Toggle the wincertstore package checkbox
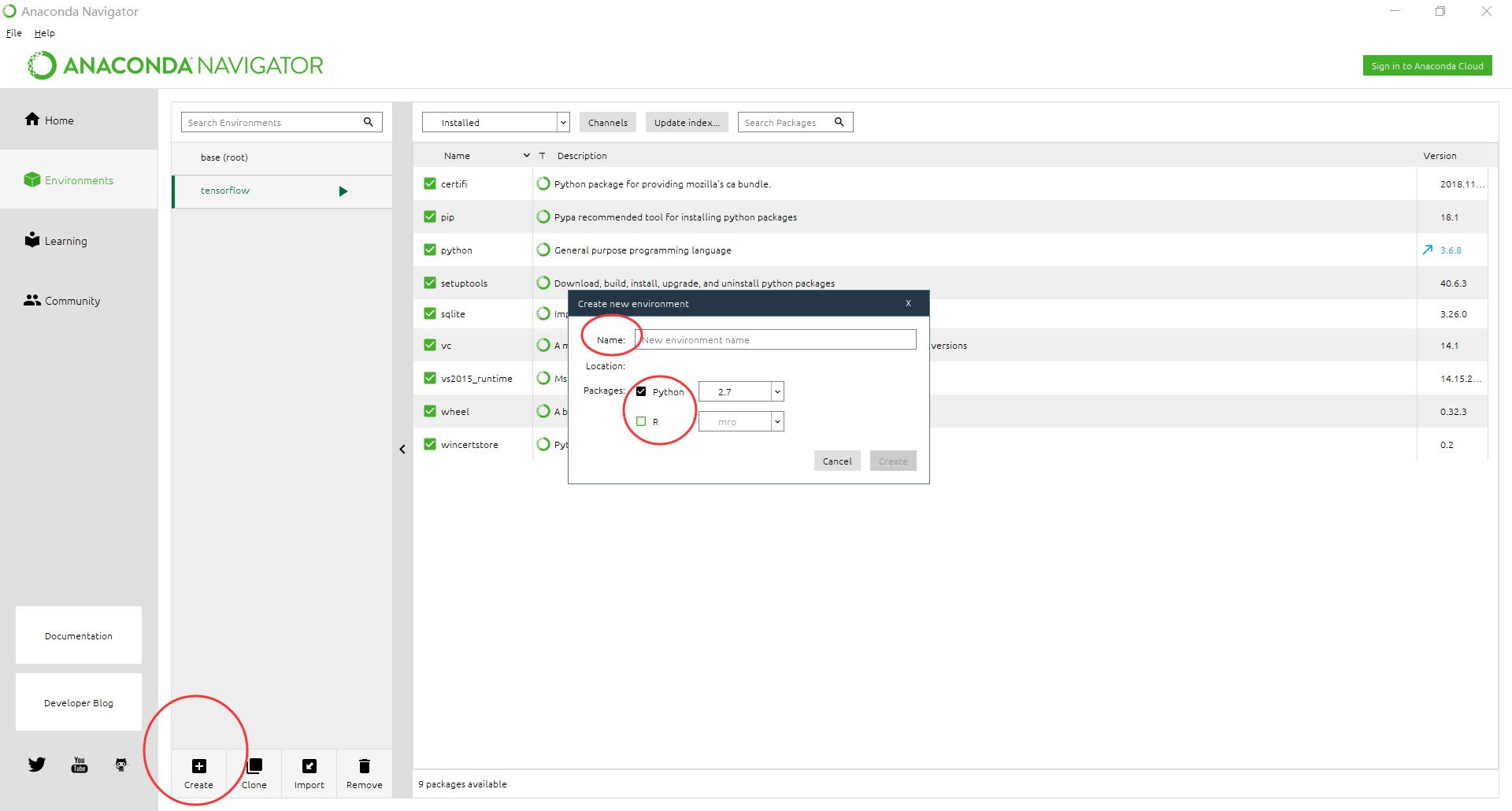The height and width of the screenshot is (811, 1512). [430, 444]
